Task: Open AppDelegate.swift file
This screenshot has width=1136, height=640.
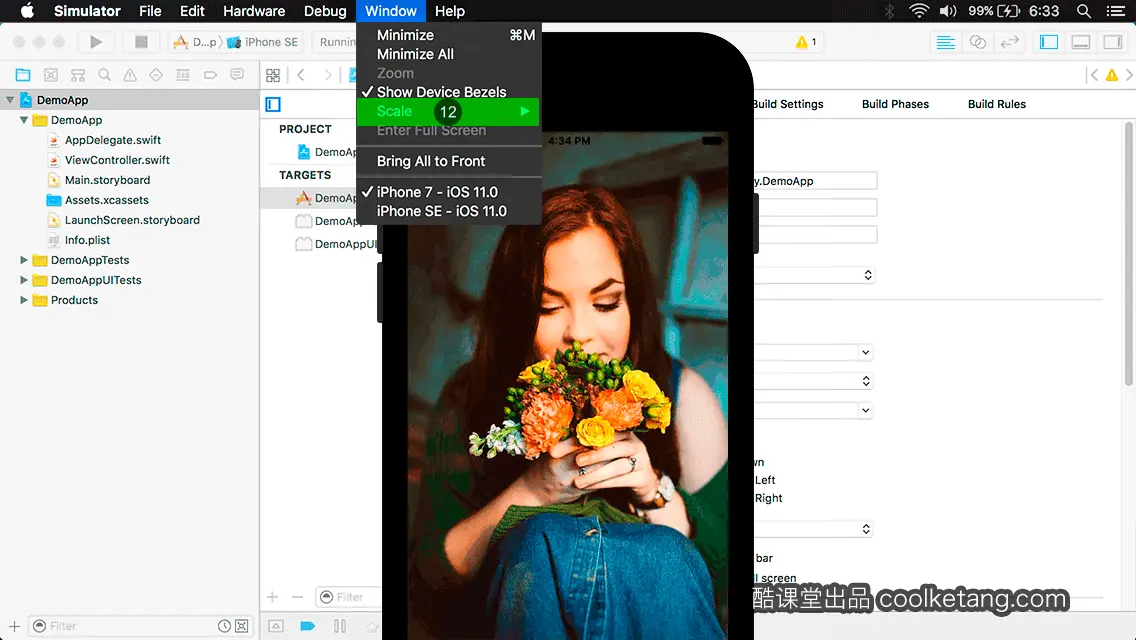Action: pos(113,140)
